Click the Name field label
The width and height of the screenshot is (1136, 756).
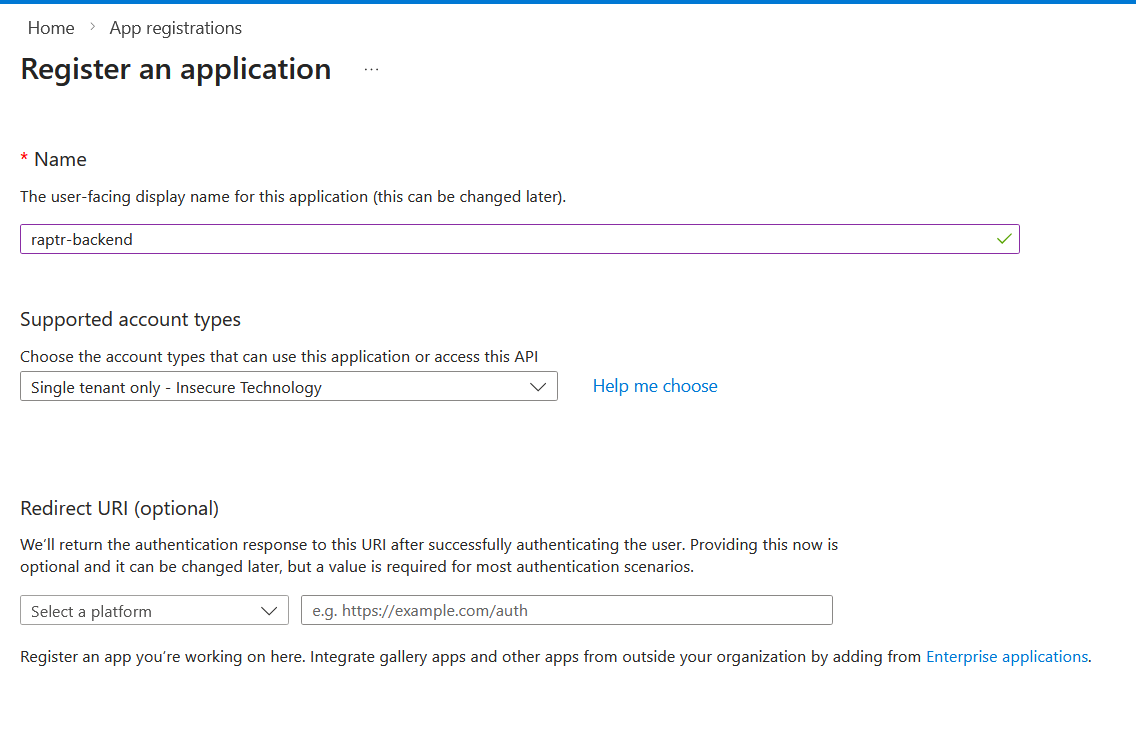(x=60, y=159)
